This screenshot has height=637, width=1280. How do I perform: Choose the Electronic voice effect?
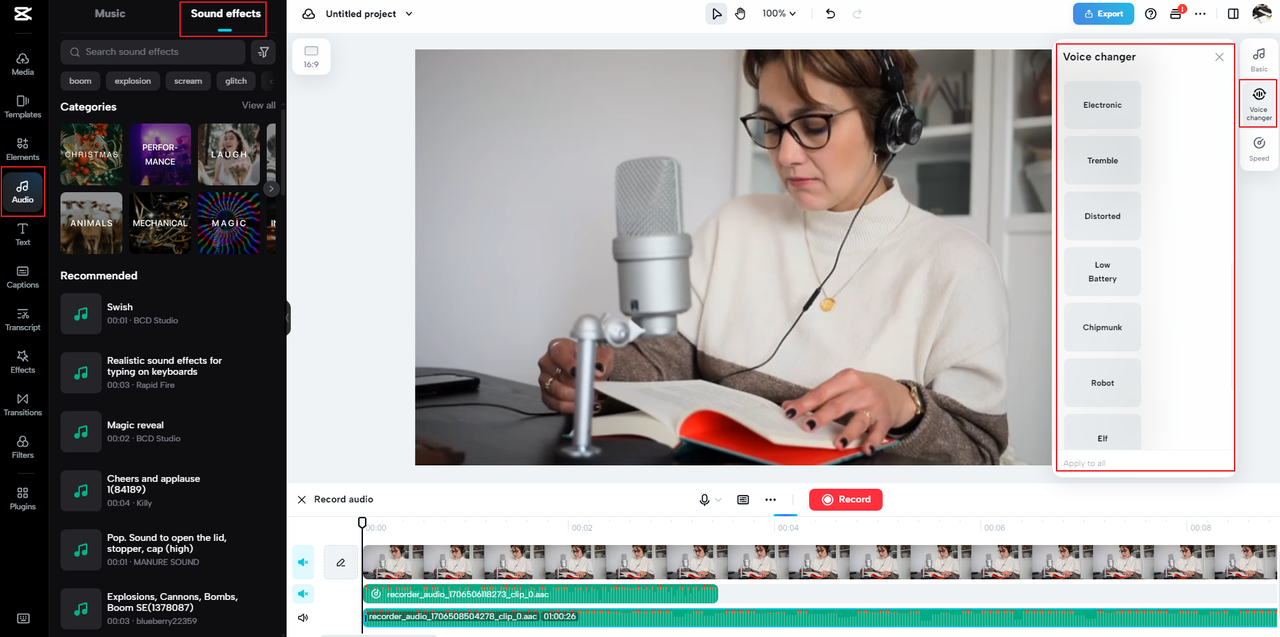[x=1103, y=105]
